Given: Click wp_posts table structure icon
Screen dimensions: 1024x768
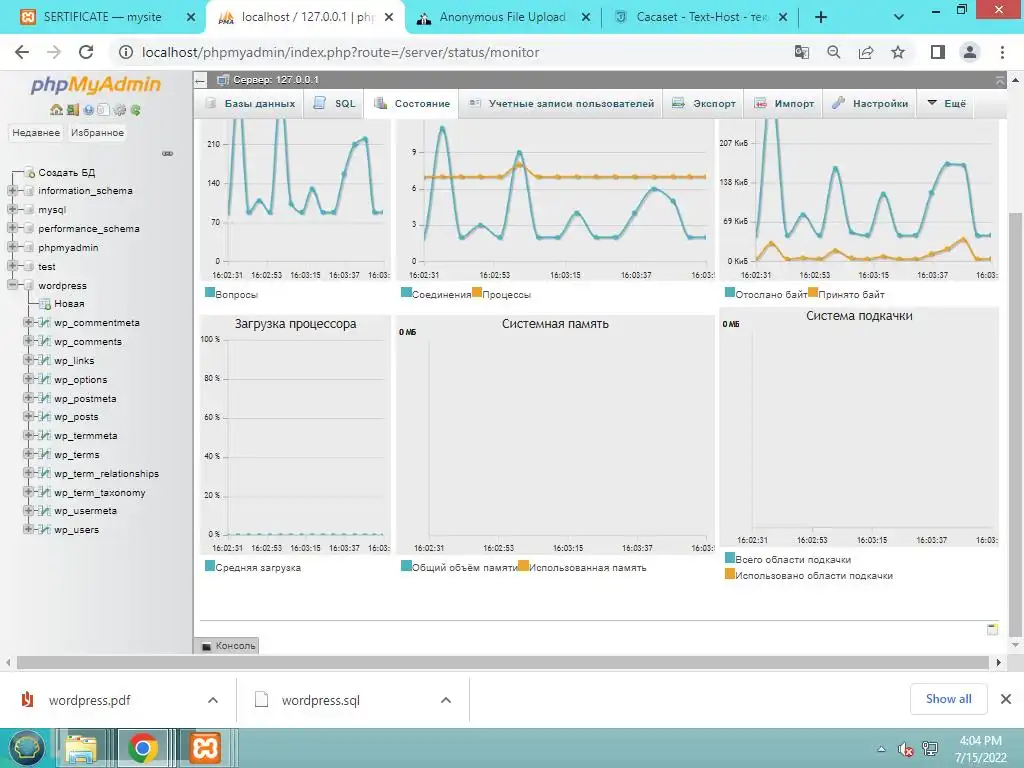Looking at the screenshot, I should coord(44,417).
